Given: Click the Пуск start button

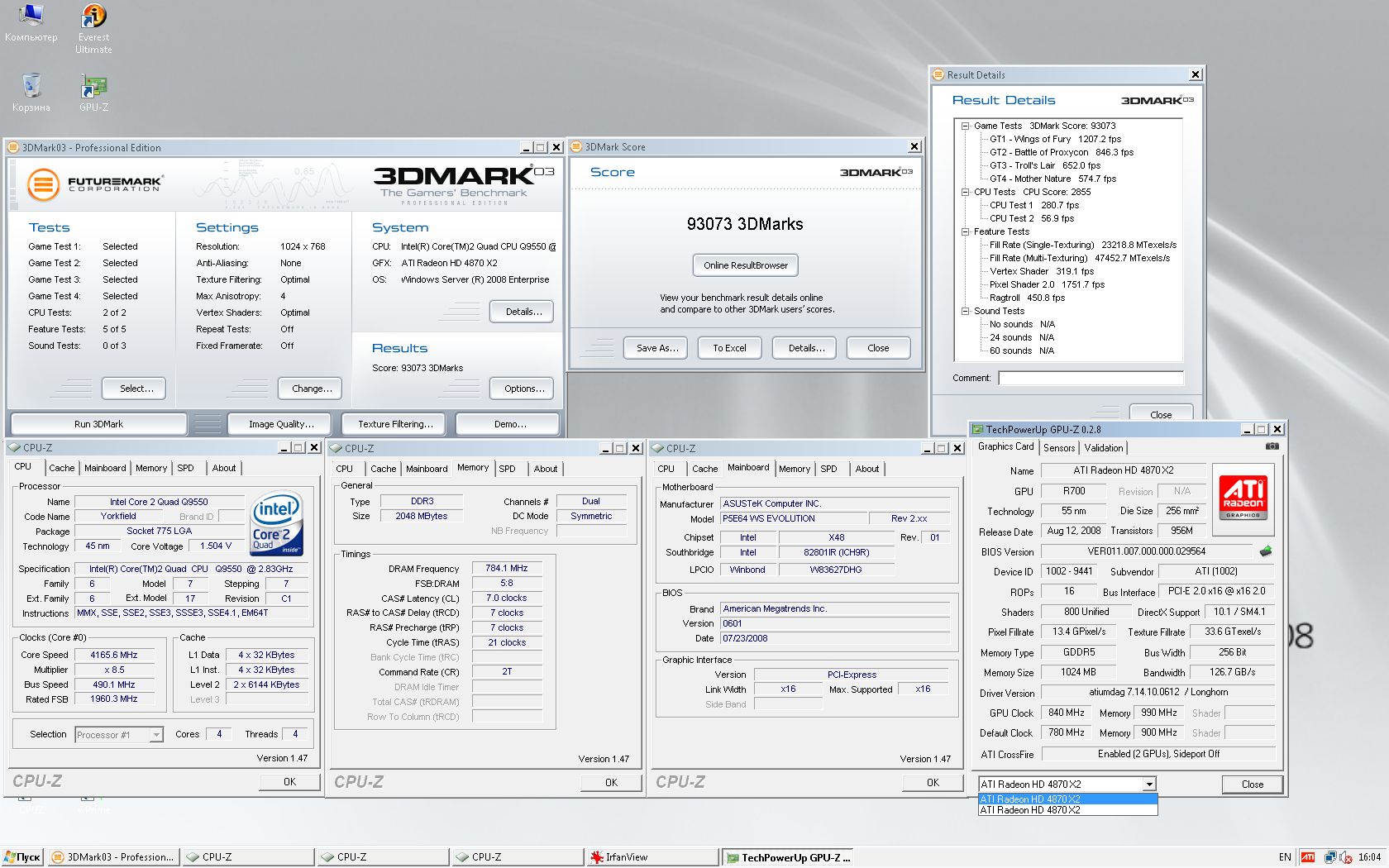Looking at the screenshot, I should tap(22, 857).
